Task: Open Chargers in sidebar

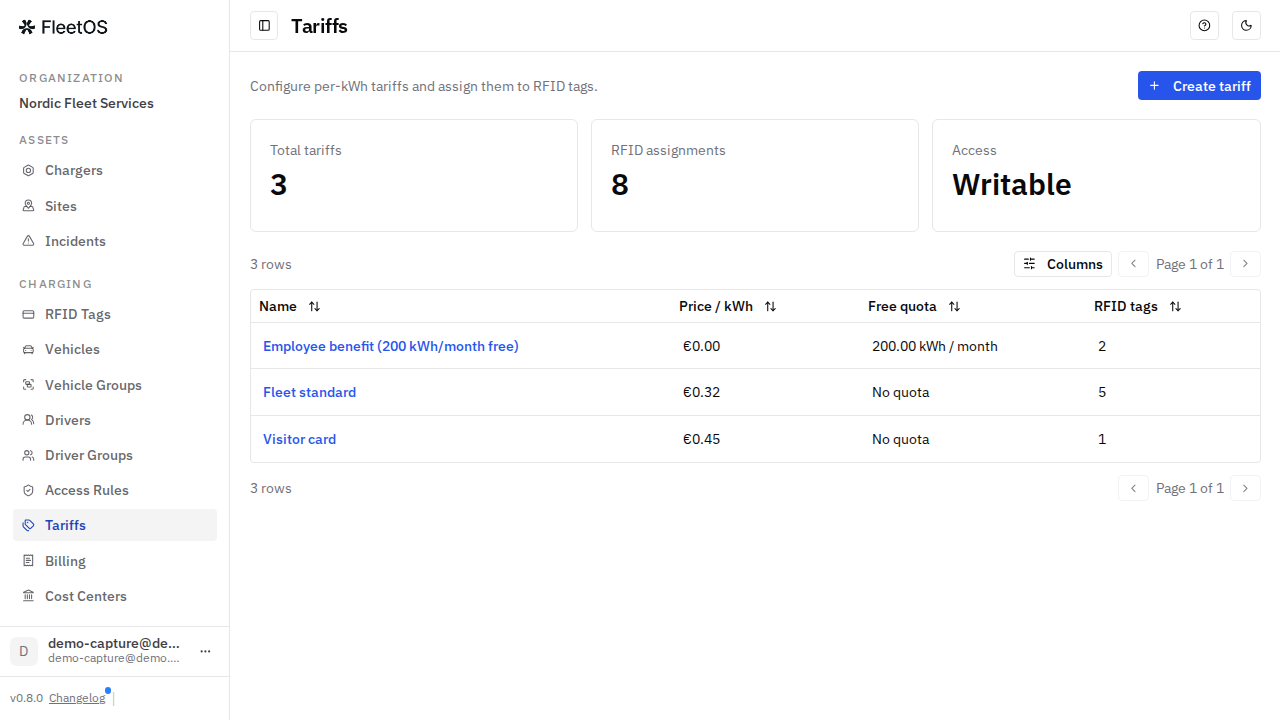Action: click(x=115, y=171)
